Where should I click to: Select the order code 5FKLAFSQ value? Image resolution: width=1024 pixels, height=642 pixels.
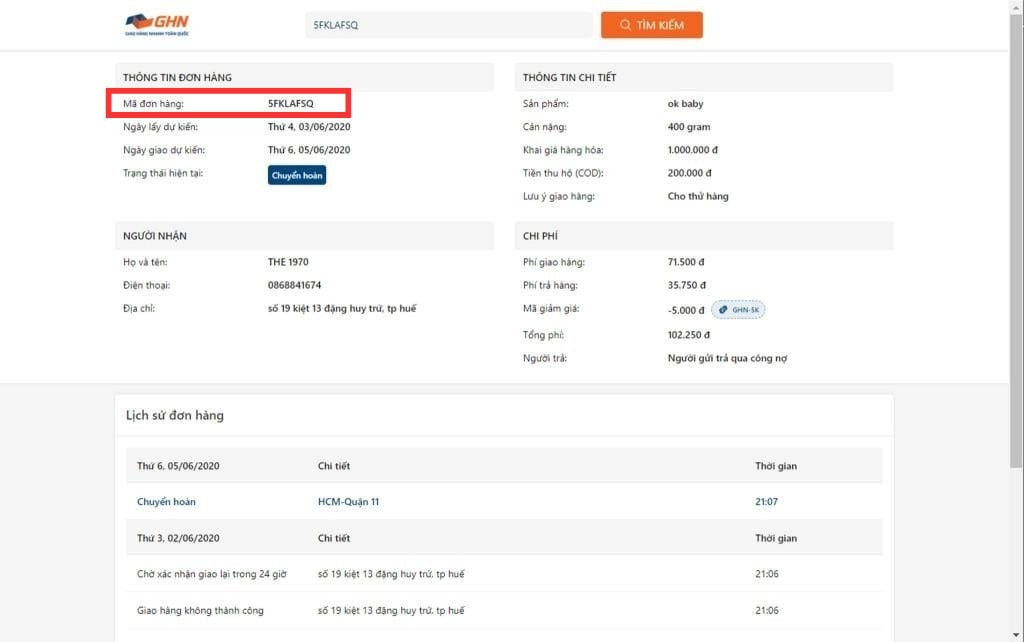(x=291, y=103)
